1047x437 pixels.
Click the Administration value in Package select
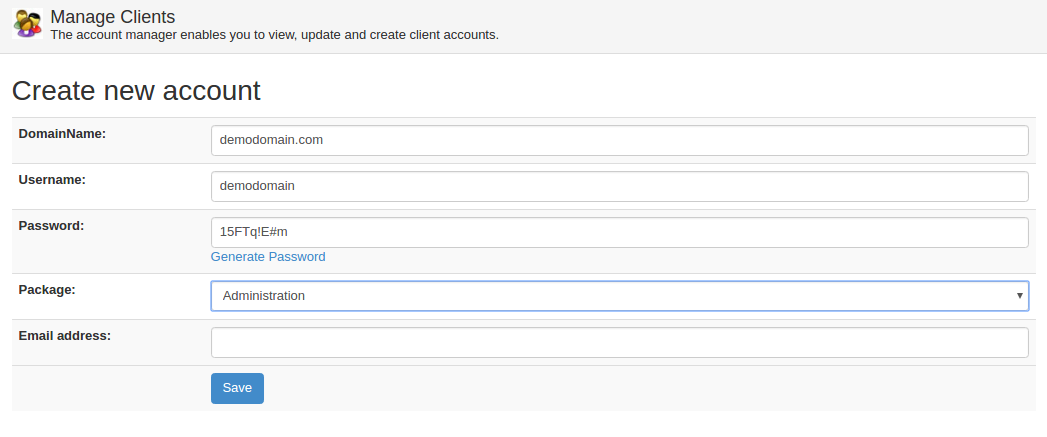pyautogui.click(x=264, y=295)
